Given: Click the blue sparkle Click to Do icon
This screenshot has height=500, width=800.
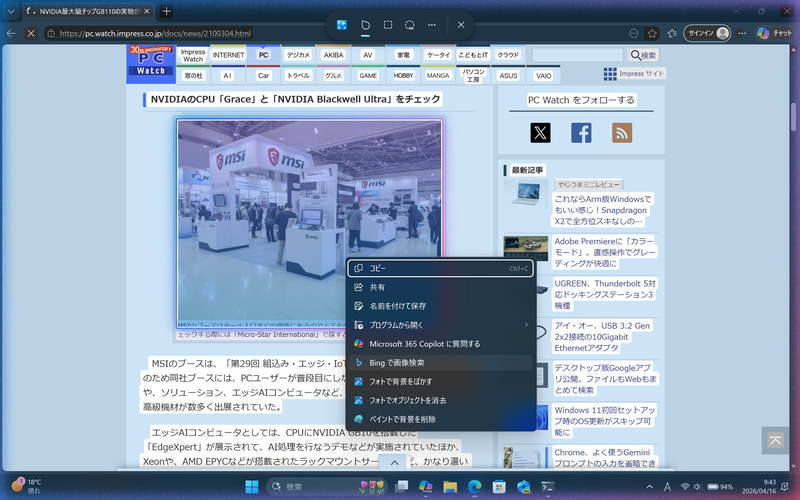Looking at the screenshot, I should [x=342, y=24].
